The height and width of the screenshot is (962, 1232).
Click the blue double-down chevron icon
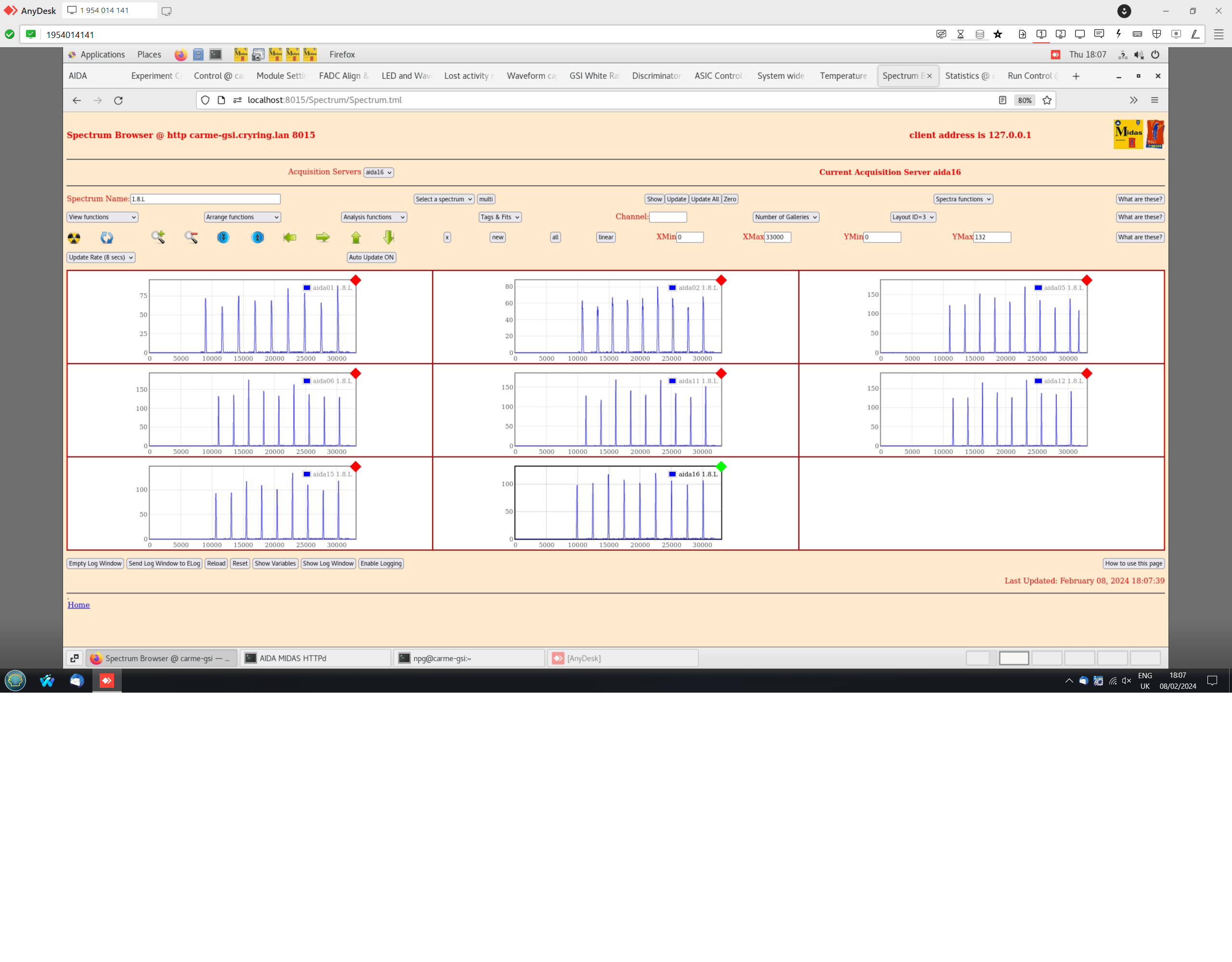coord(223,238)
